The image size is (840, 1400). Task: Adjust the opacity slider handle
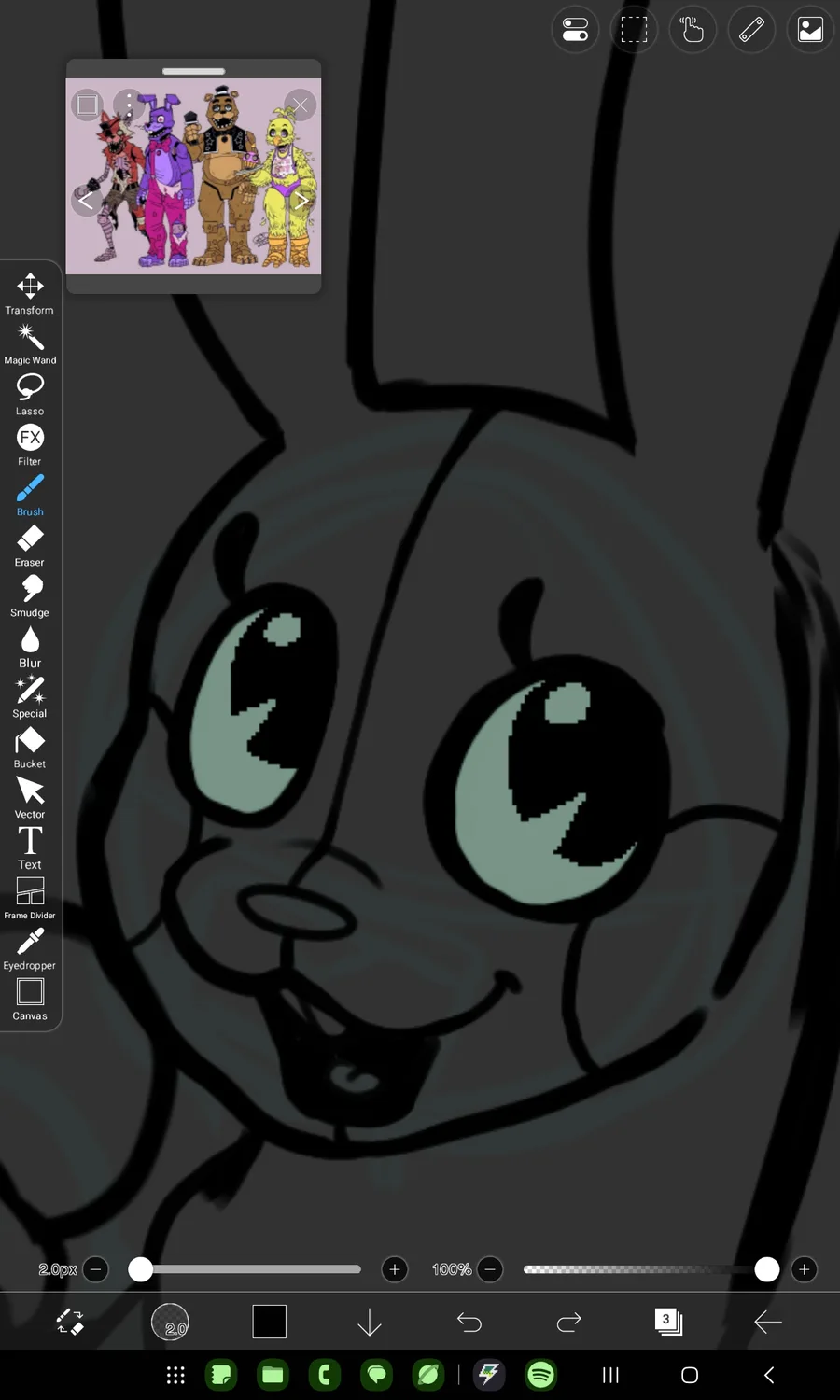click(767, 1269)
